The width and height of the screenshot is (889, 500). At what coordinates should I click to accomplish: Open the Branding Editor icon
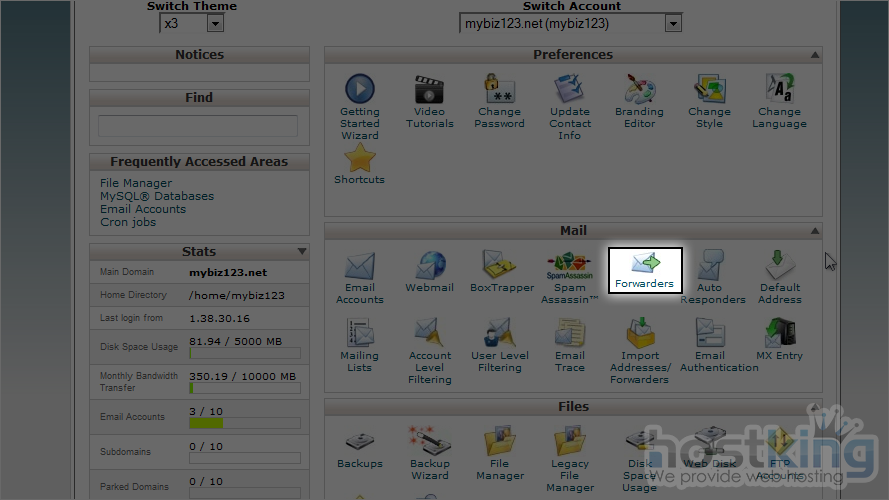pyautogui.click(x=639, y=101)
